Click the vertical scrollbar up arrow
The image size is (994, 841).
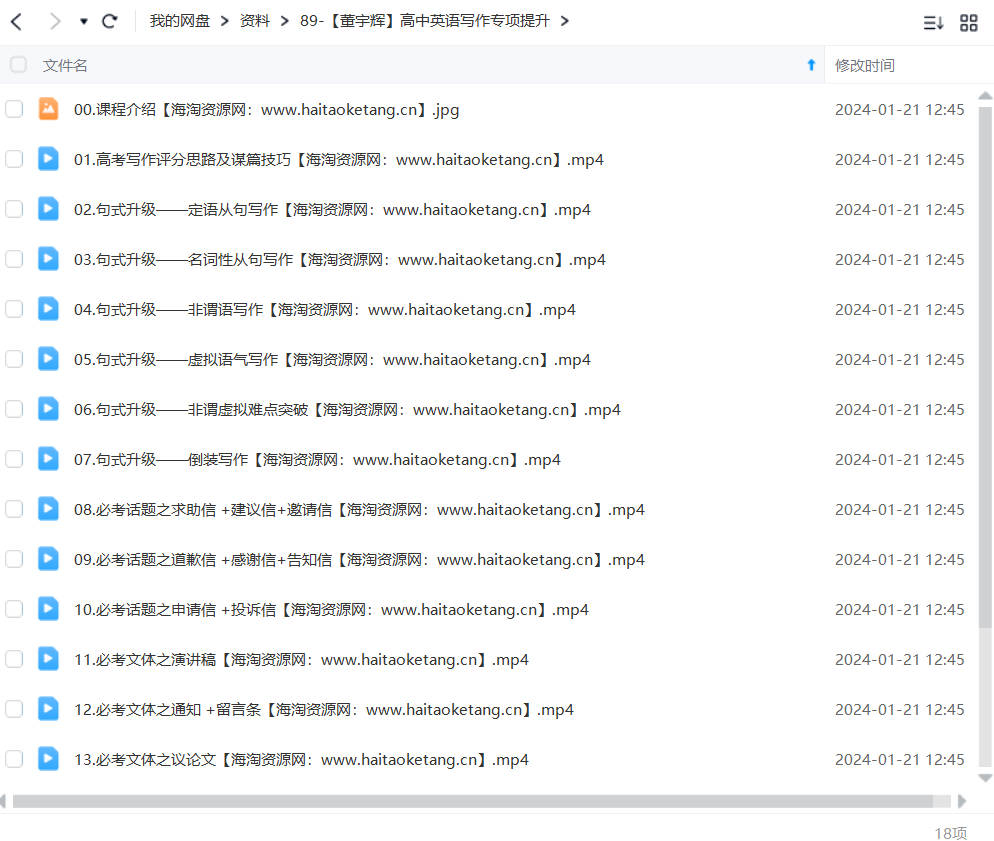[x=985, y=96]
